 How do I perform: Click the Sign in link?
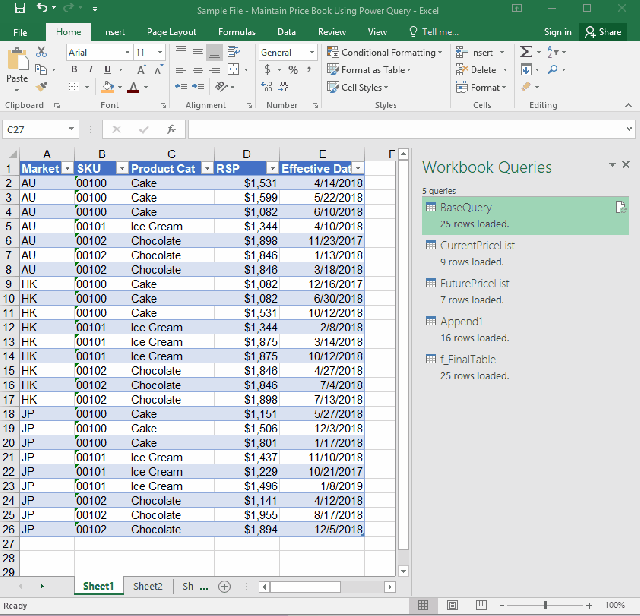coord(558,32)
